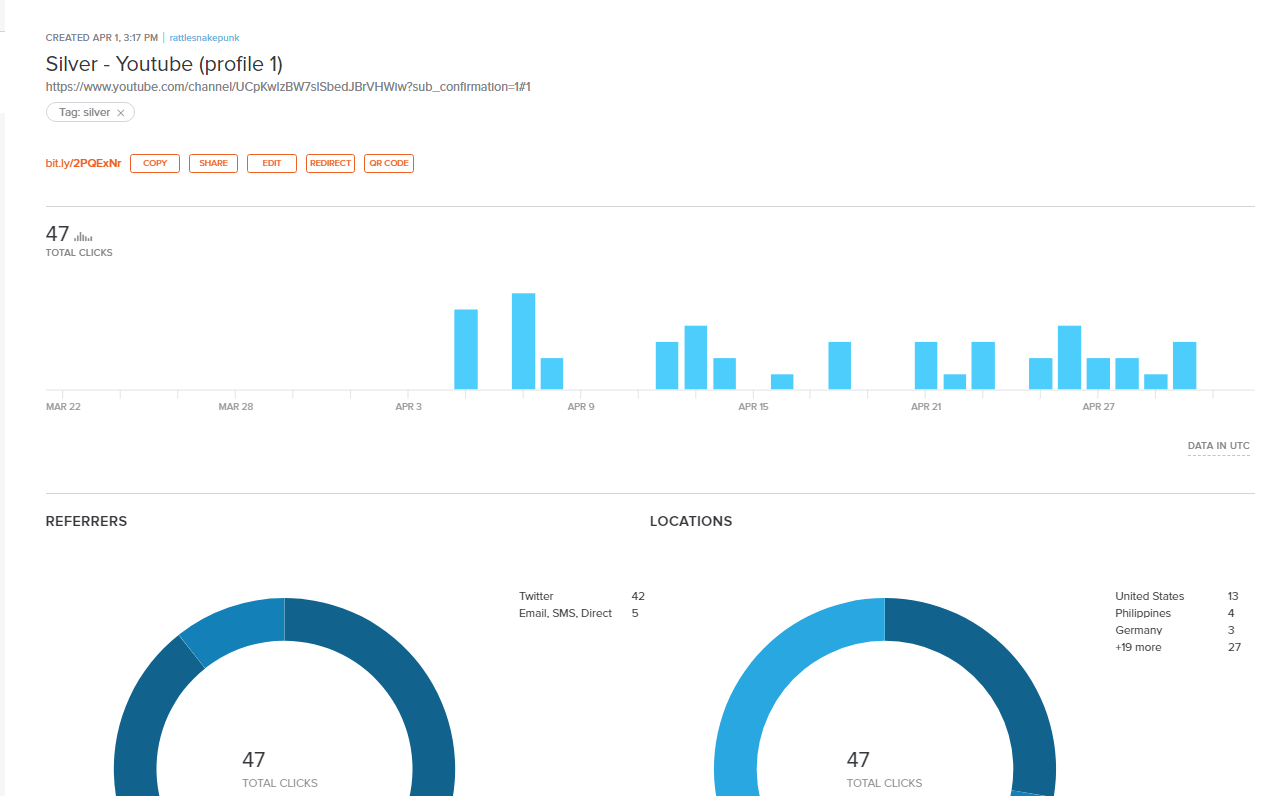Click the small bar chart icon beside 47

pos(83,237)
